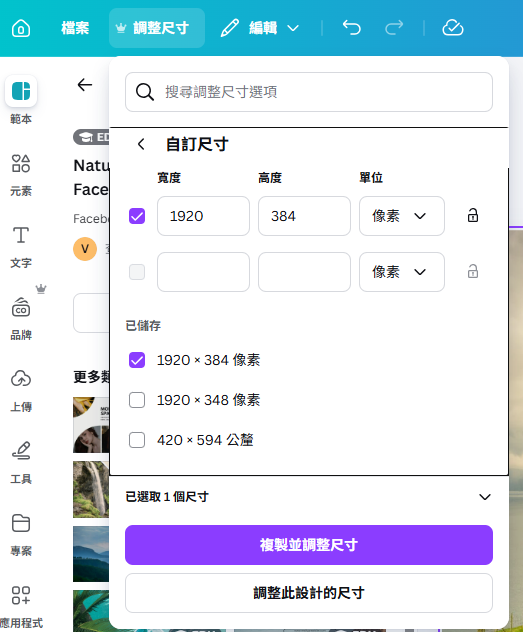
Task: Open the 品牌 brand panel
Action: point(21,319)
